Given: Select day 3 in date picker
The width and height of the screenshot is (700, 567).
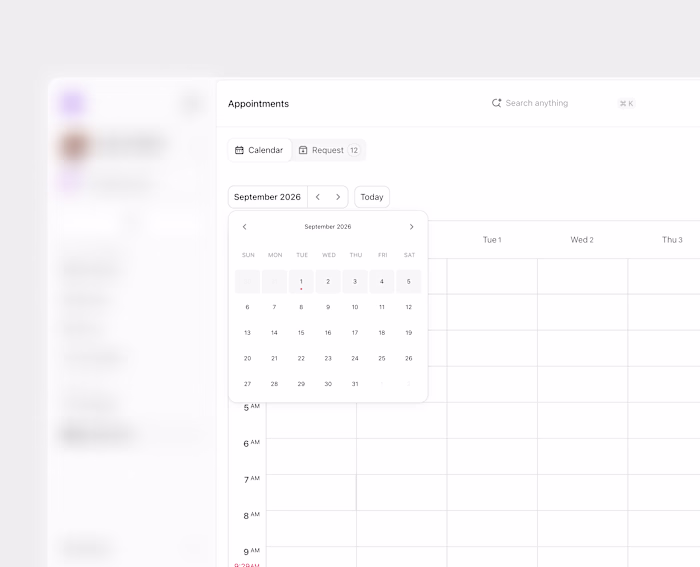Looking at the screenshot, I should 355,282.
